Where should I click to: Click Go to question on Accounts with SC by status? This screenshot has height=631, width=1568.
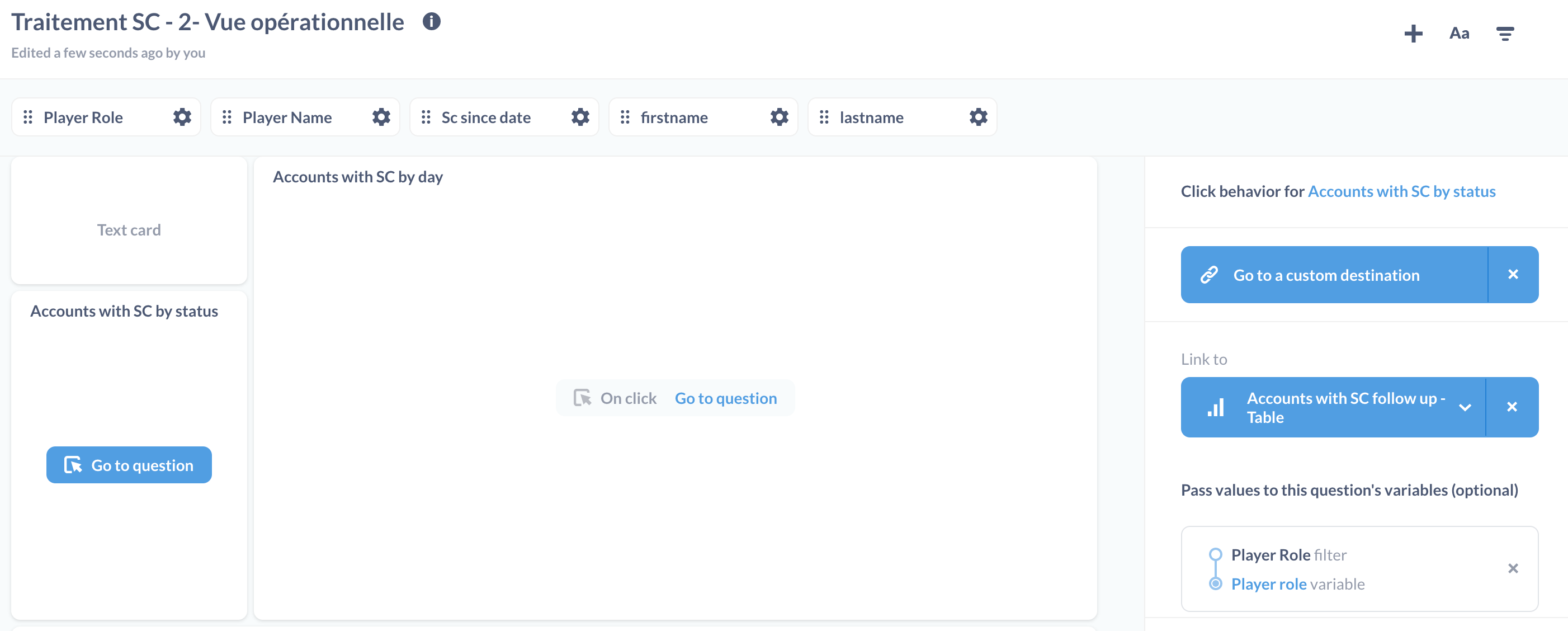click(x=129, y=465)
